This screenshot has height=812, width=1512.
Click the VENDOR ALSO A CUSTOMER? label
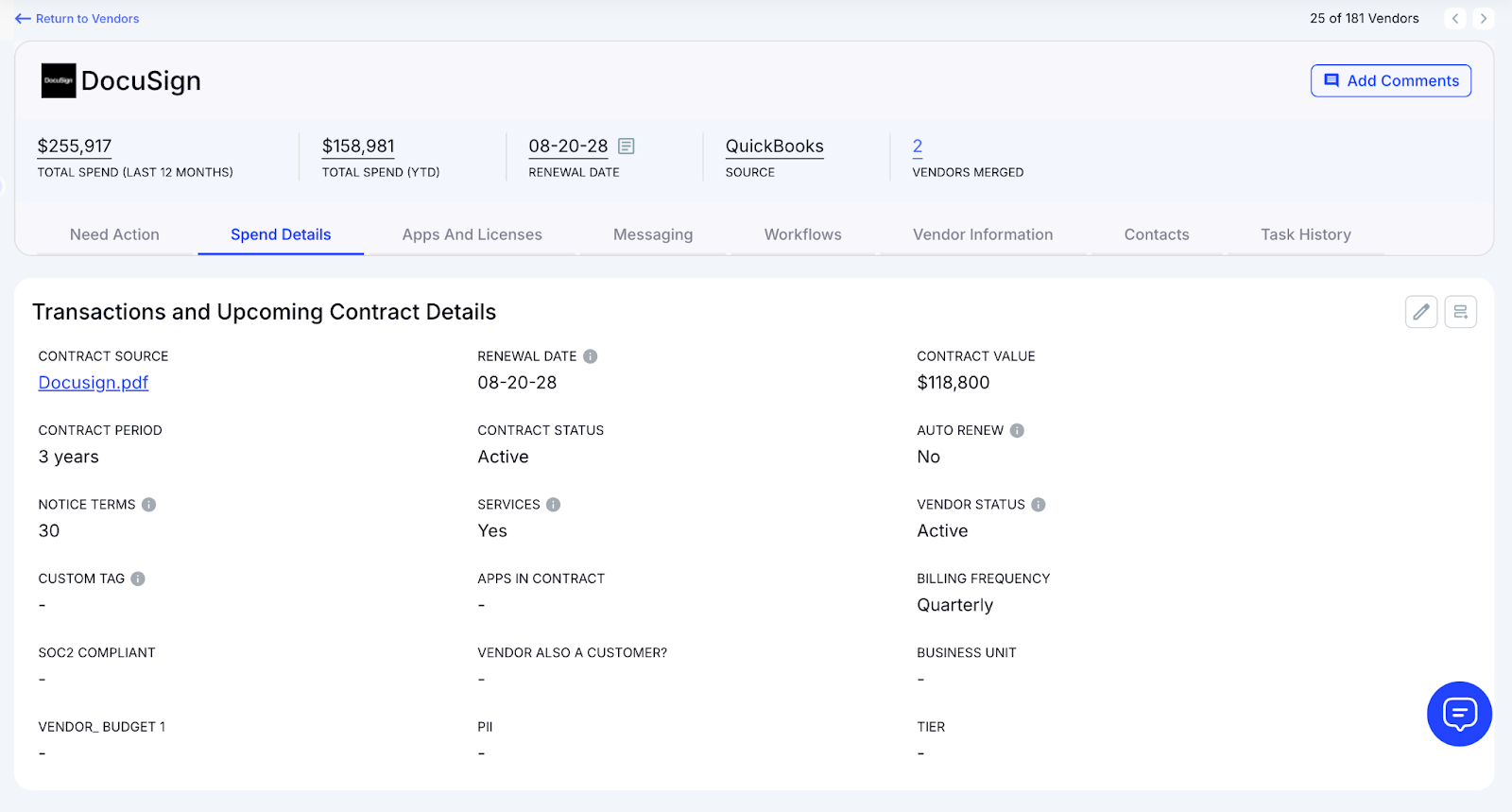(x=572, y=653)
